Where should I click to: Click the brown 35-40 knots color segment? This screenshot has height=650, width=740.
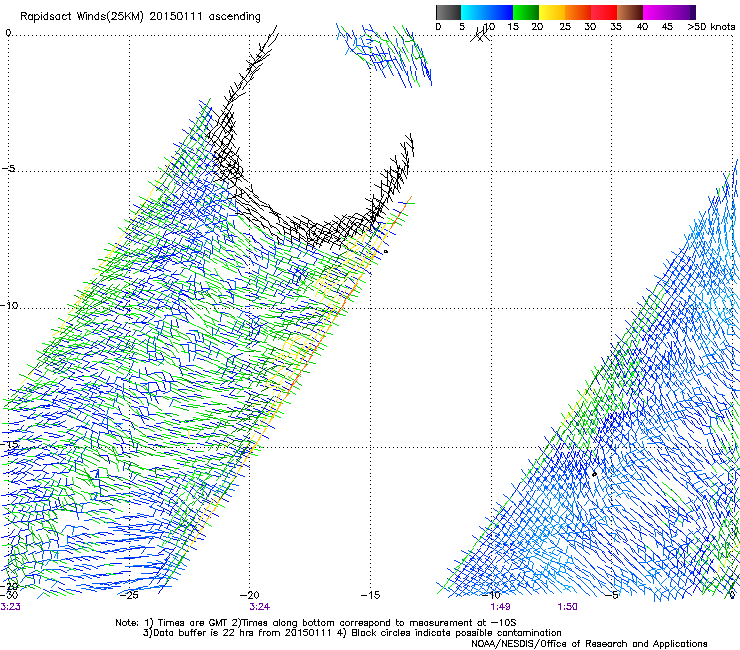(630, 12)
